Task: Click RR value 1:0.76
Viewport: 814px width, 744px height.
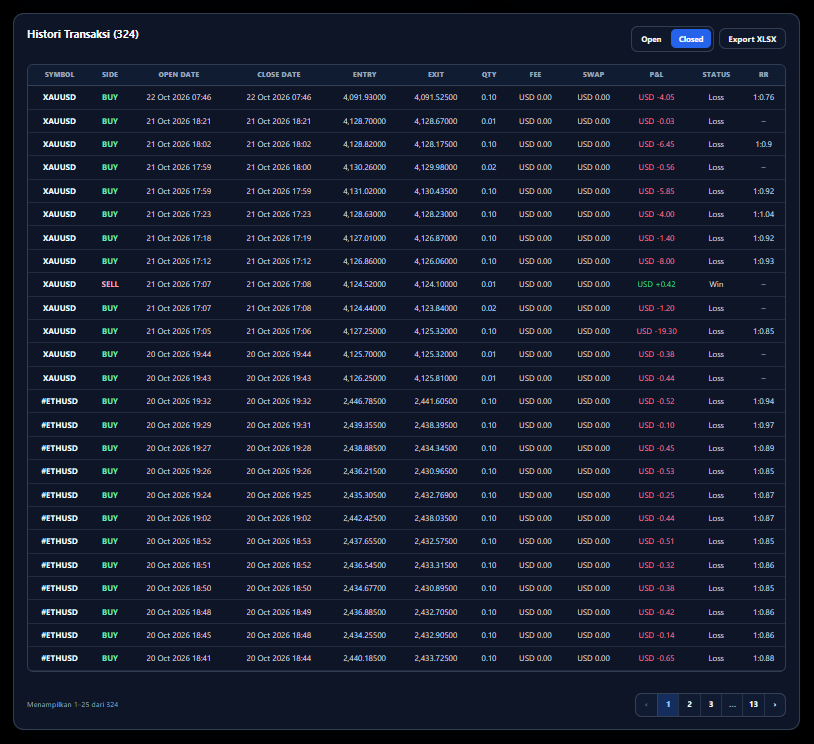Action: (x=763, y=98)
